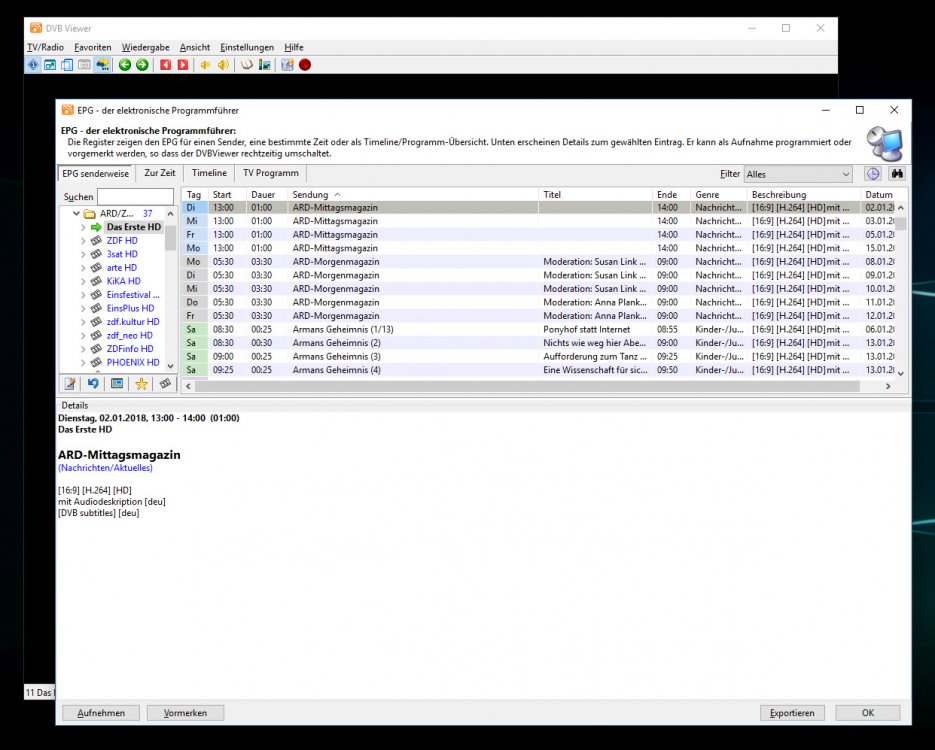Click the yellow star favorites icon
This screenshot has height=750, width=935.
[141, 384]
